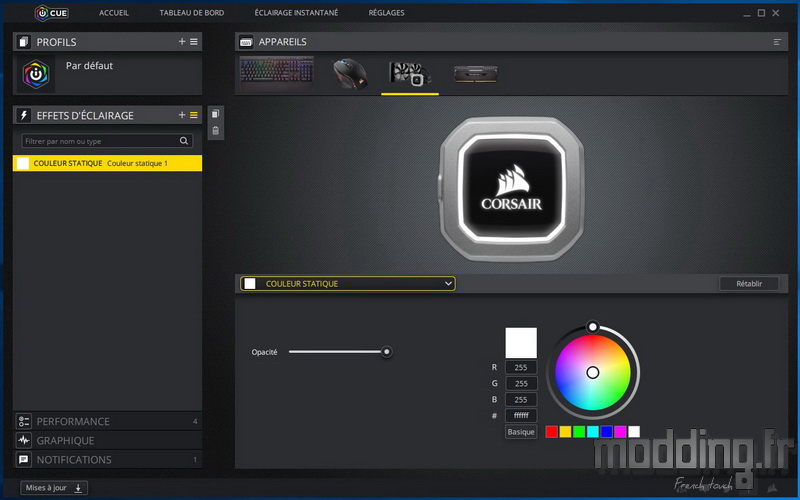Pick the blue preset swatch
800x500 pixels.
(x=607, y=432)
